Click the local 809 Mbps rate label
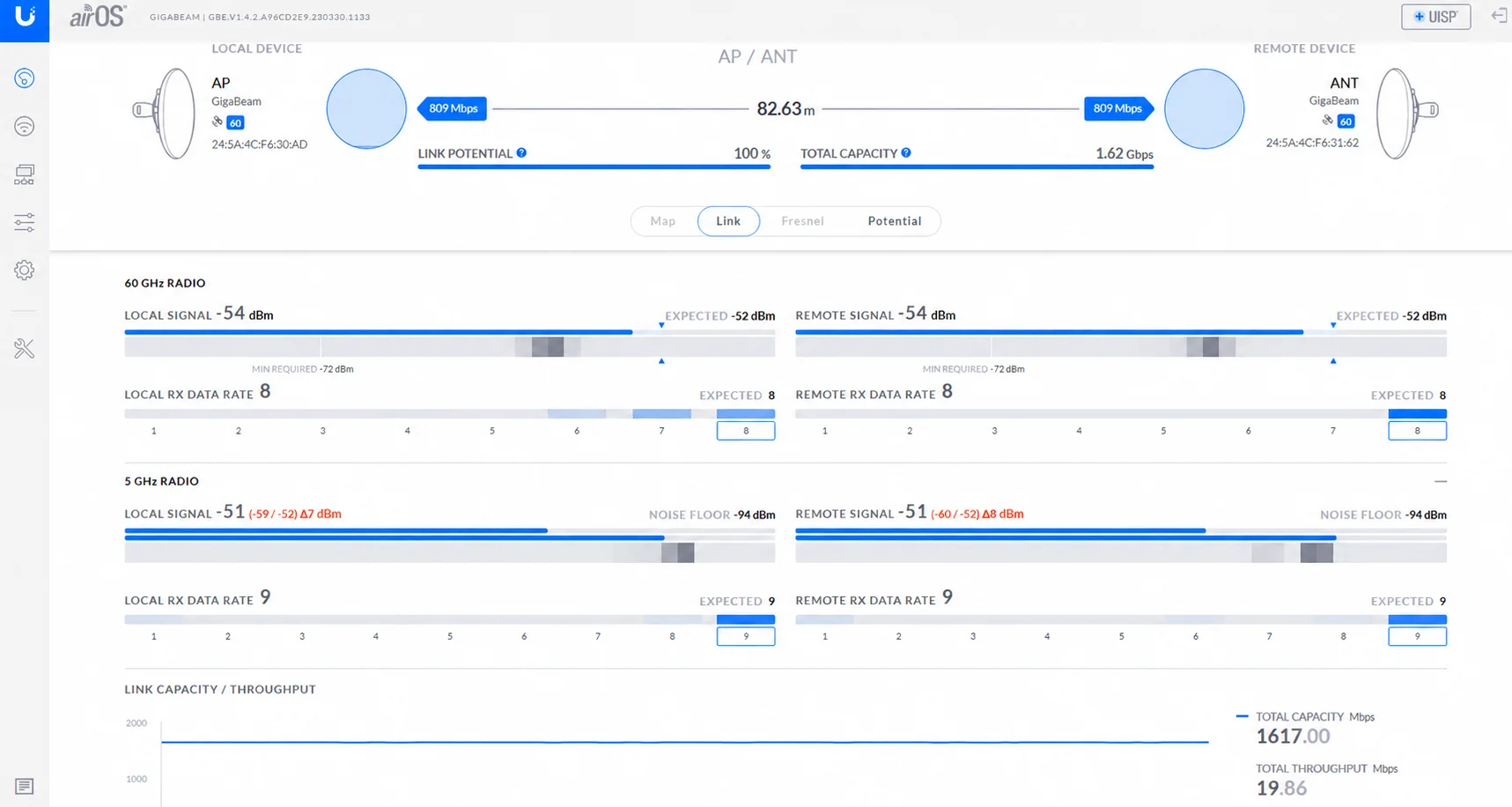This screenshot has width=1512, height=807. [453, 108]
